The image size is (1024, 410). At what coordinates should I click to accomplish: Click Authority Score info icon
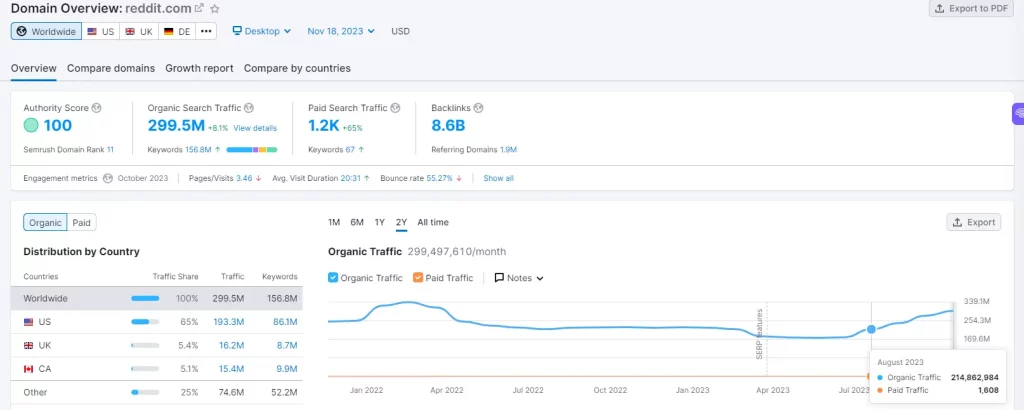(97, 108)
